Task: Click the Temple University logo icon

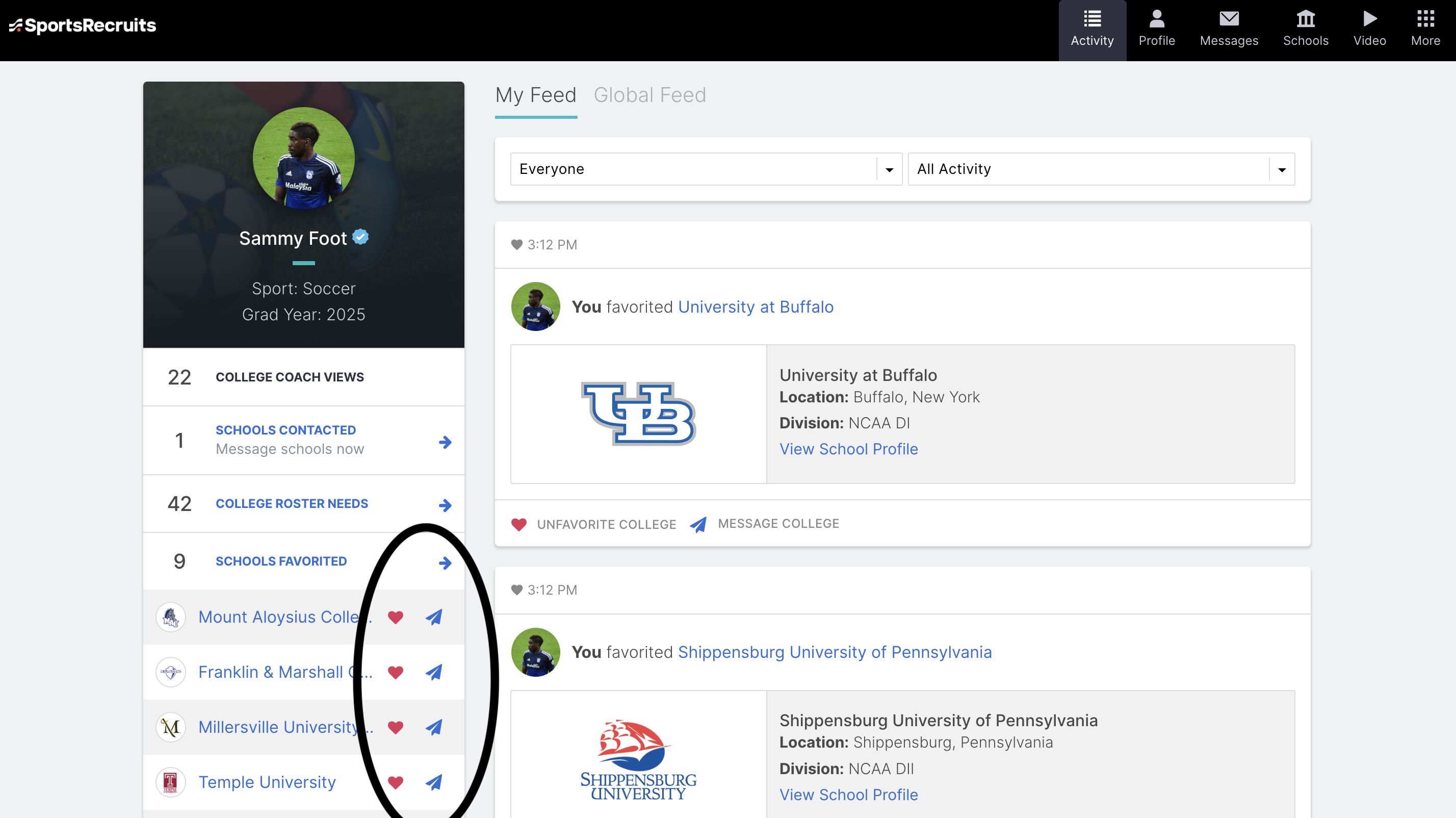Action: point(171,782)
